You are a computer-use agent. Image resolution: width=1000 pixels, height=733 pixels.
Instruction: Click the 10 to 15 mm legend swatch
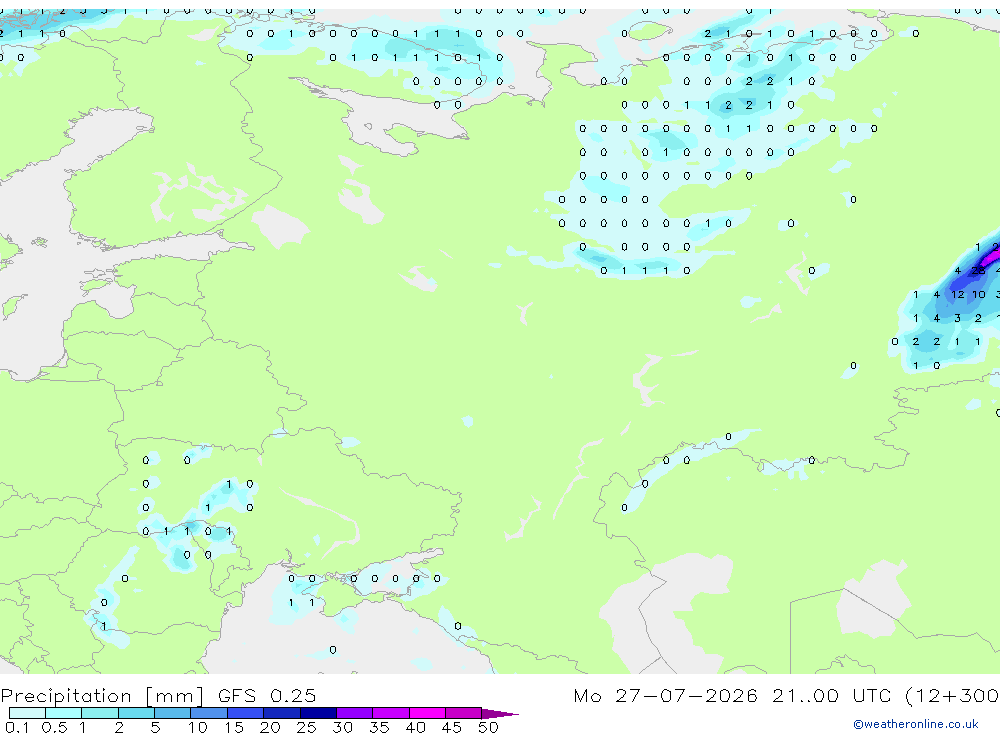tap(209, 713)
